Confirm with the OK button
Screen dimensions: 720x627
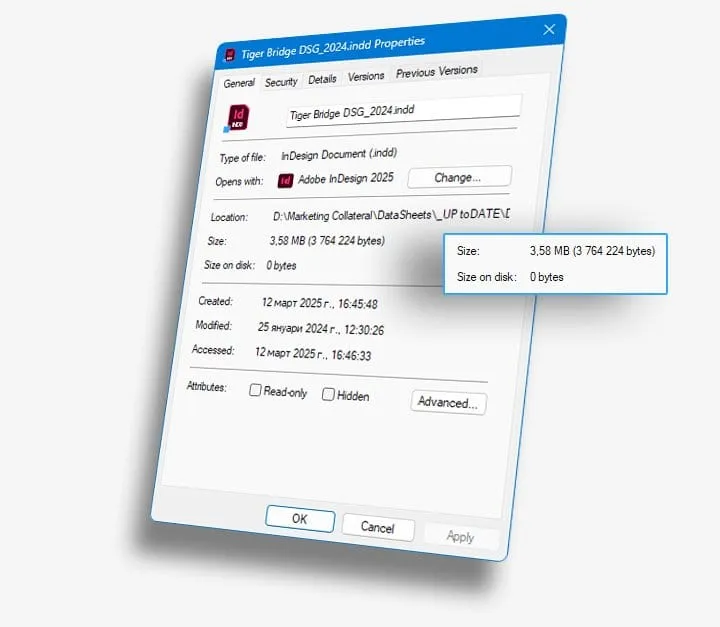tap(300, 519)
